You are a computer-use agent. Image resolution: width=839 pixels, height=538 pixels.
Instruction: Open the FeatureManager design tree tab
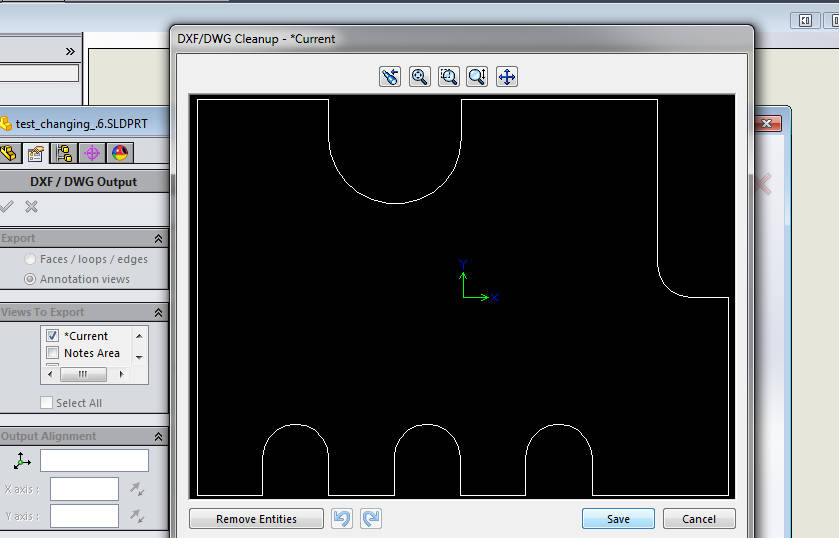pos(9,153)
